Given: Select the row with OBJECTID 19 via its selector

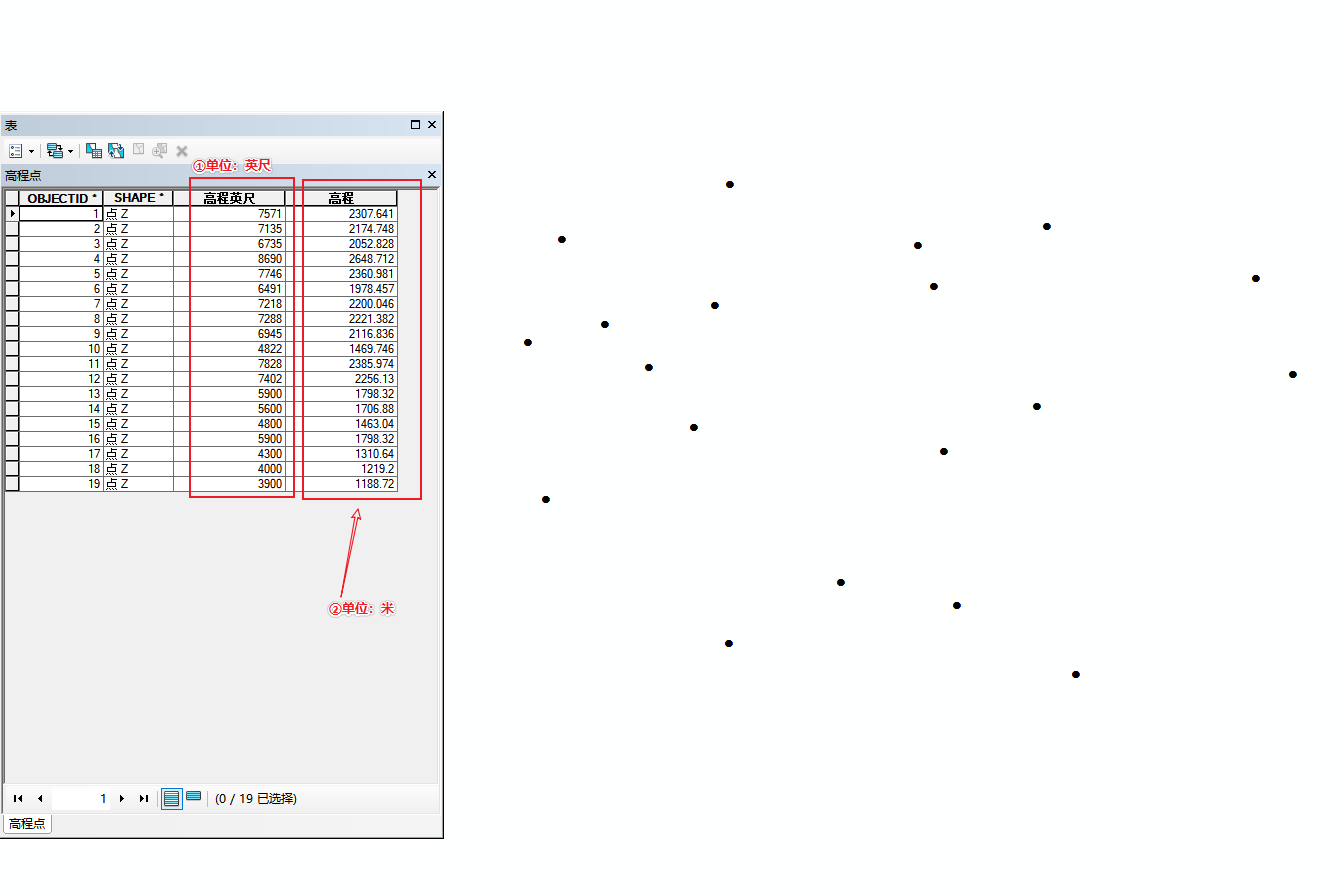Looking at the screenshot, I should pos(12,484).
